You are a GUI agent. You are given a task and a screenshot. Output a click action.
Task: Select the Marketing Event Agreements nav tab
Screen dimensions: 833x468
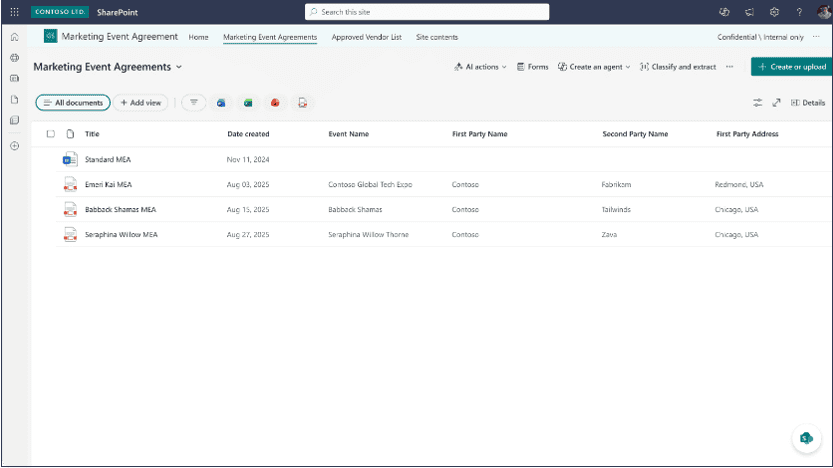coord(270,37)
